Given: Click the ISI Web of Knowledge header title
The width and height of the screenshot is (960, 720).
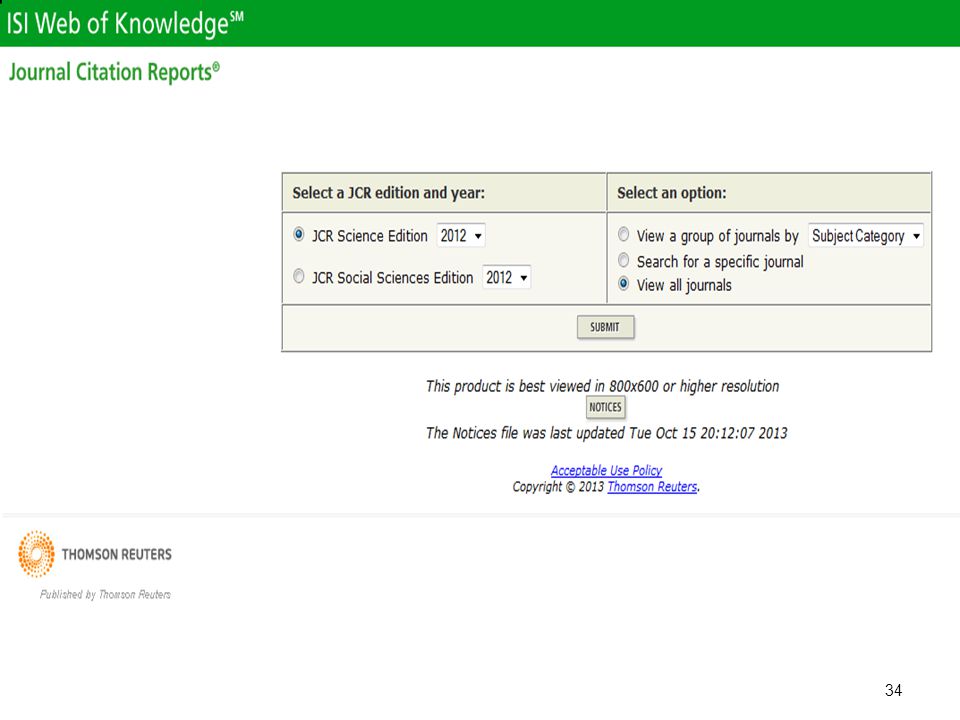Looking at the screenshot, I should (x=125, y=23).
